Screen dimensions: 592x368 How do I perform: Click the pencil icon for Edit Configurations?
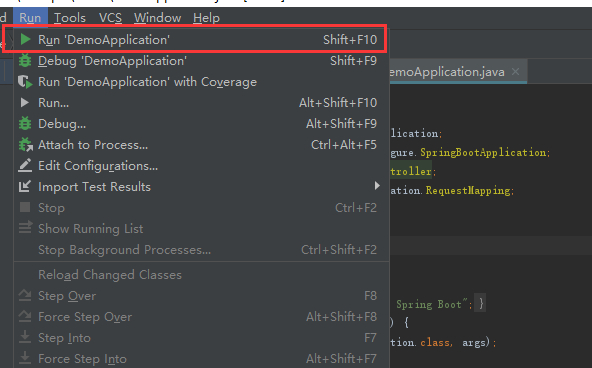25,165
